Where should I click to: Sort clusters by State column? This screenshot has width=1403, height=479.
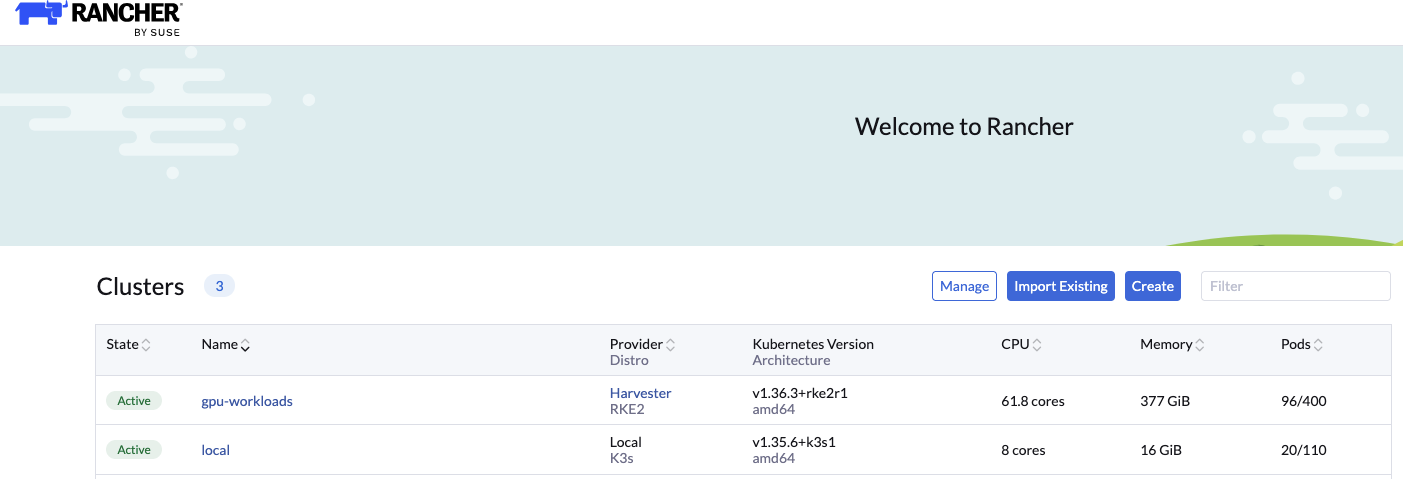[128, 344]
